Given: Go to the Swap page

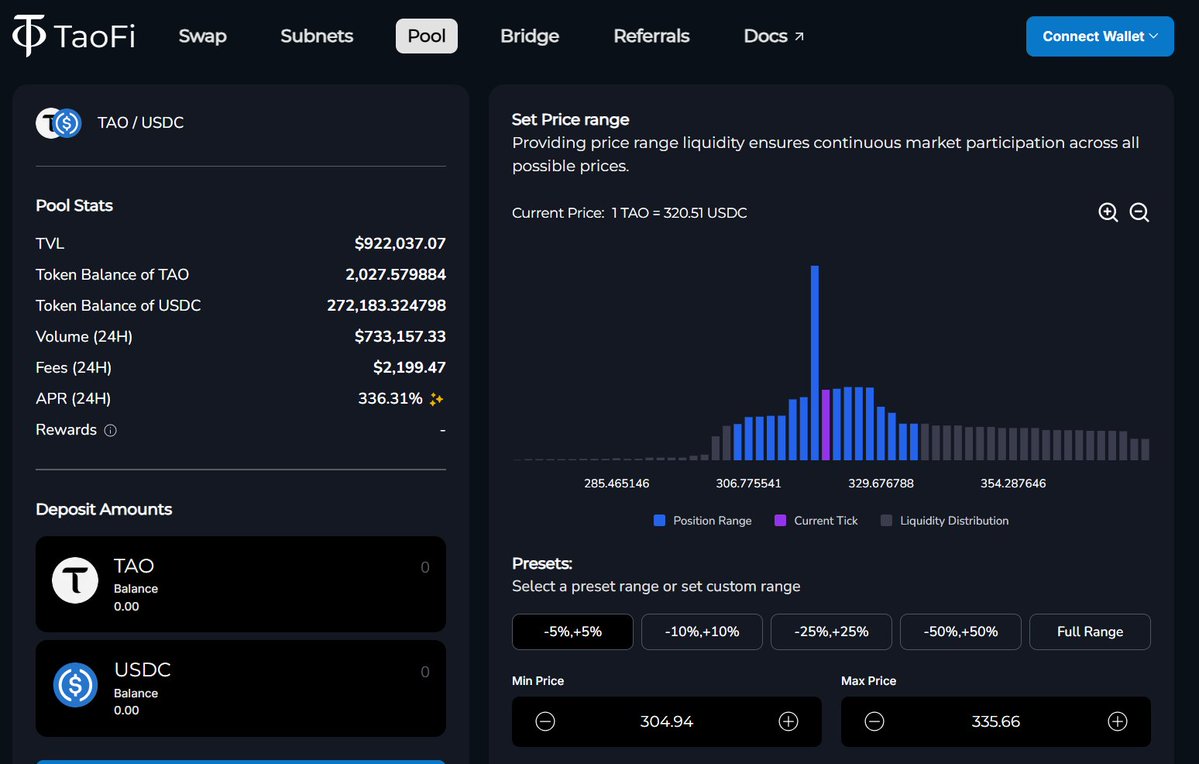Looking at the screenshot, I should coord(203,36).
